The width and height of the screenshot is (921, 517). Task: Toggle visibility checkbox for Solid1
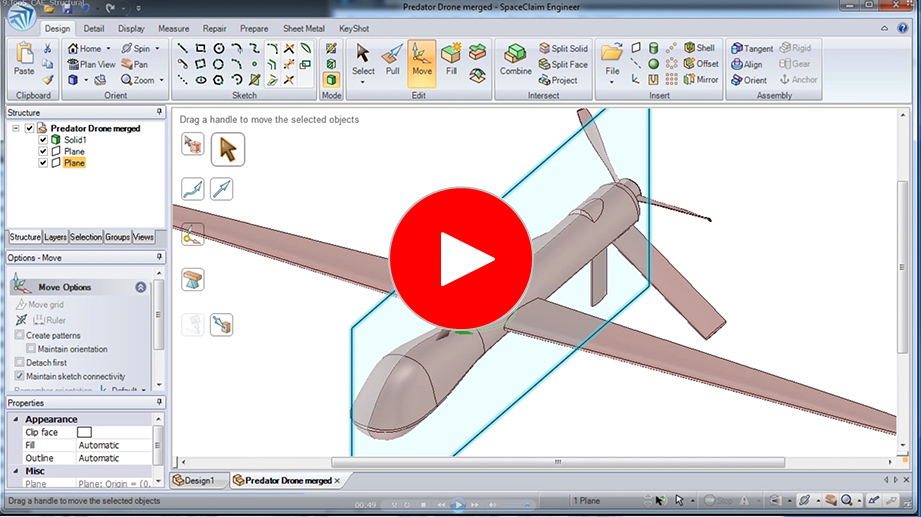pos(43,140)
